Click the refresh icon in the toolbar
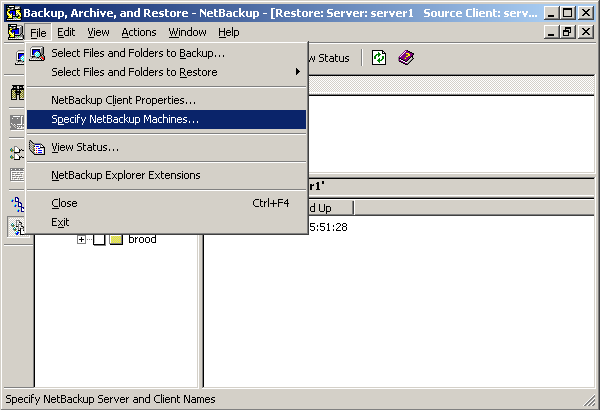 pyautogui.click(x=378, y=58)
